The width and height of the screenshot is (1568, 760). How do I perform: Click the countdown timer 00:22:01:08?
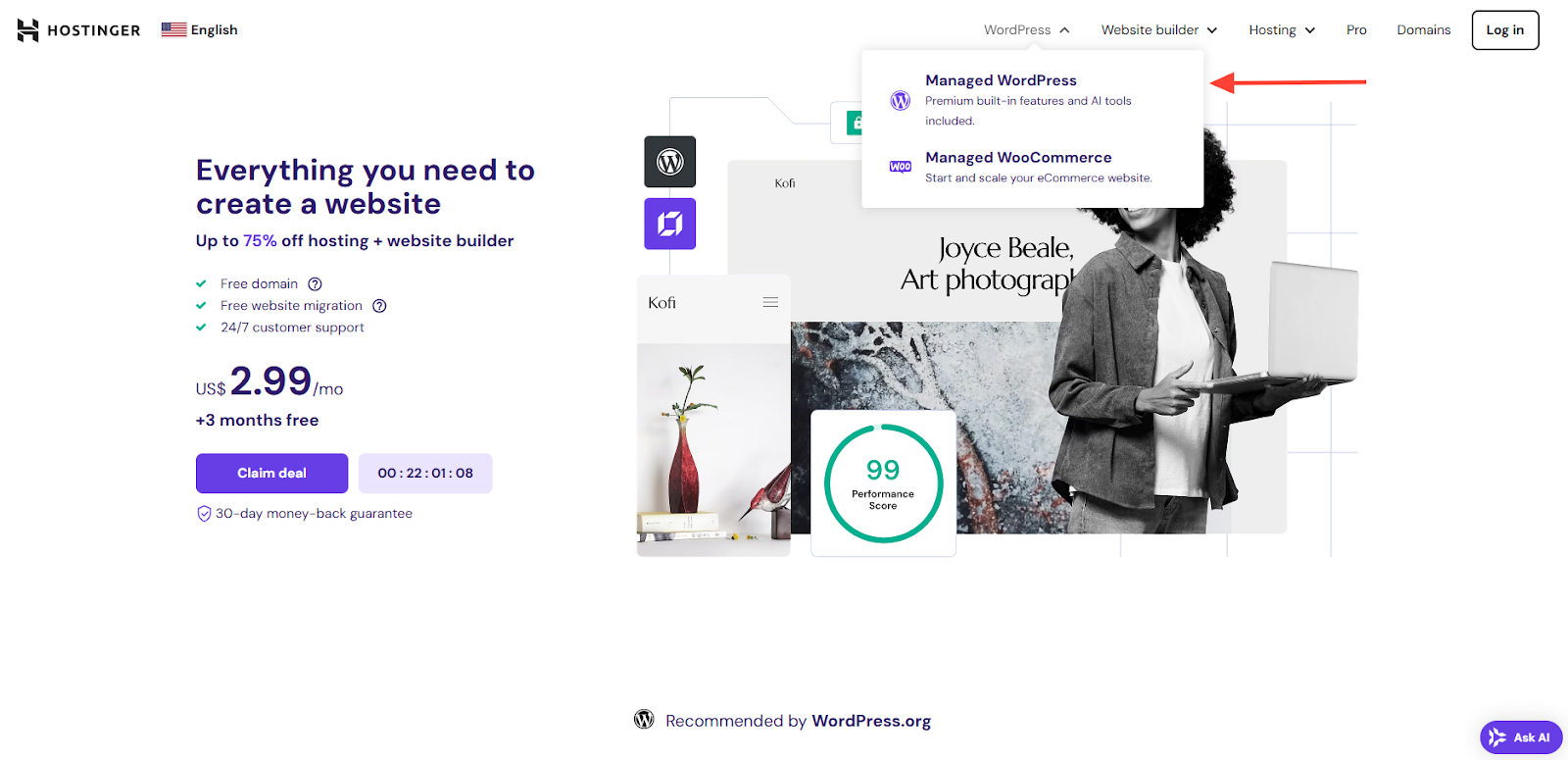(425, 473)
